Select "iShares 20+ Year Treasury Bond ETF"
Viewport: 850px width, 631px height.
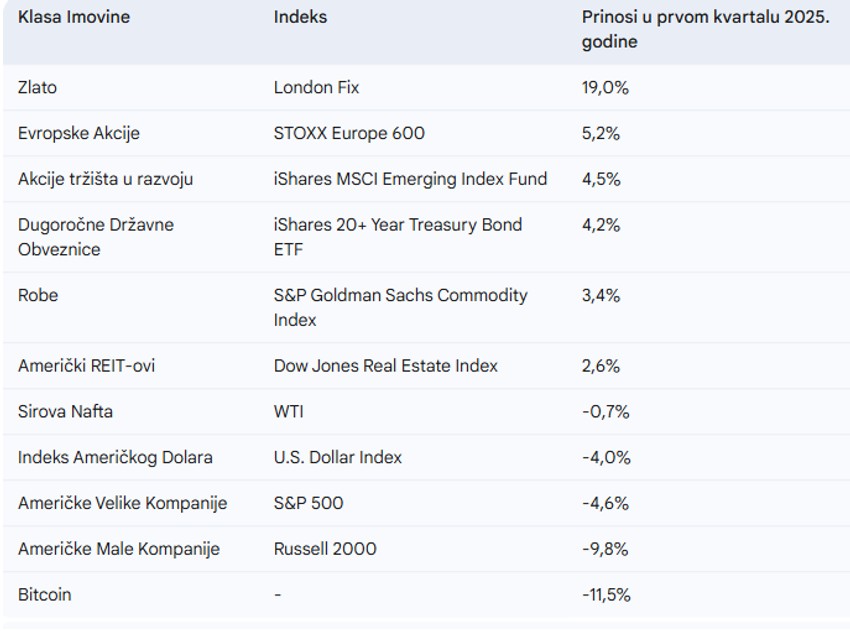click(x=397, y=237)
